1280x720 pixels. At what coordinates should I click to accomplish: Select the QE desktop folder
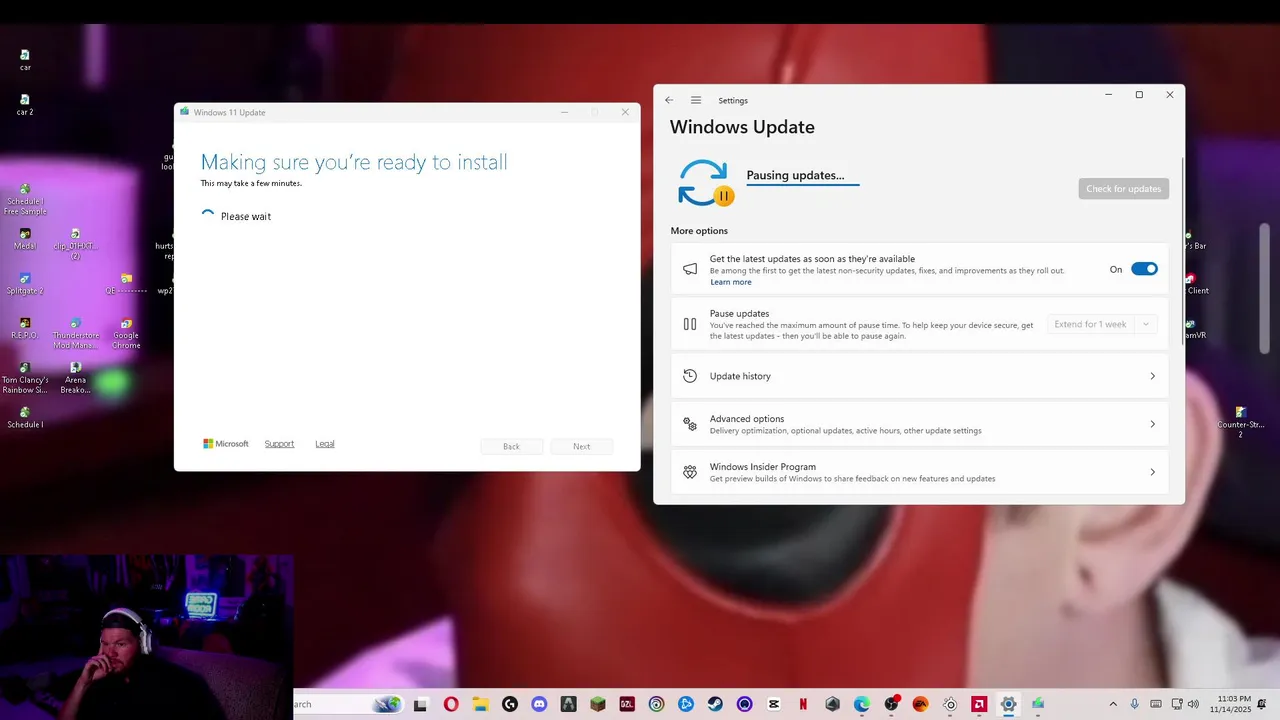pos(126,284)
